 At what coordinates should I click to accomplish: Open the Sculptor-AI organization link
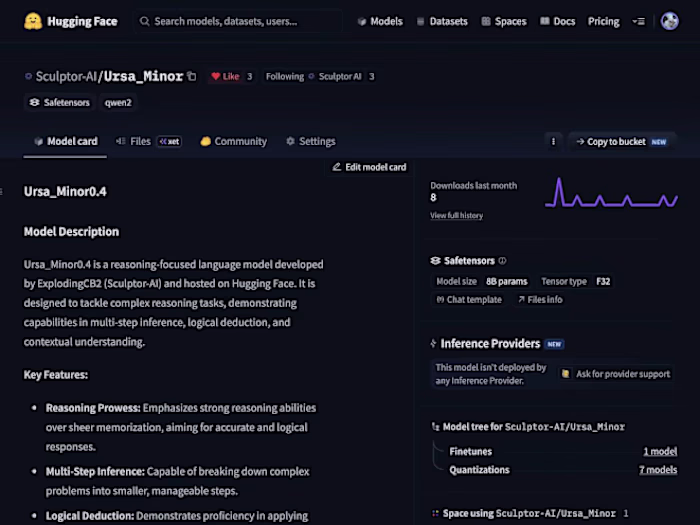pos(66,76)
